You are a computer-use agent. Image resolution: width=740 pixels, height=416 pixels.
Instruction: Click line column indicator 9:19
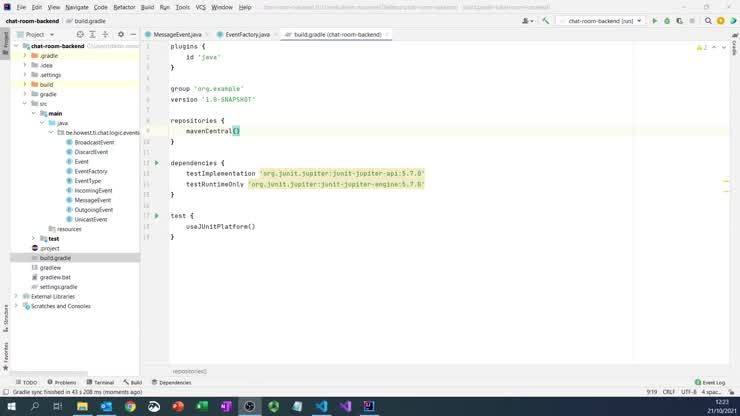[x=652, y=392]
